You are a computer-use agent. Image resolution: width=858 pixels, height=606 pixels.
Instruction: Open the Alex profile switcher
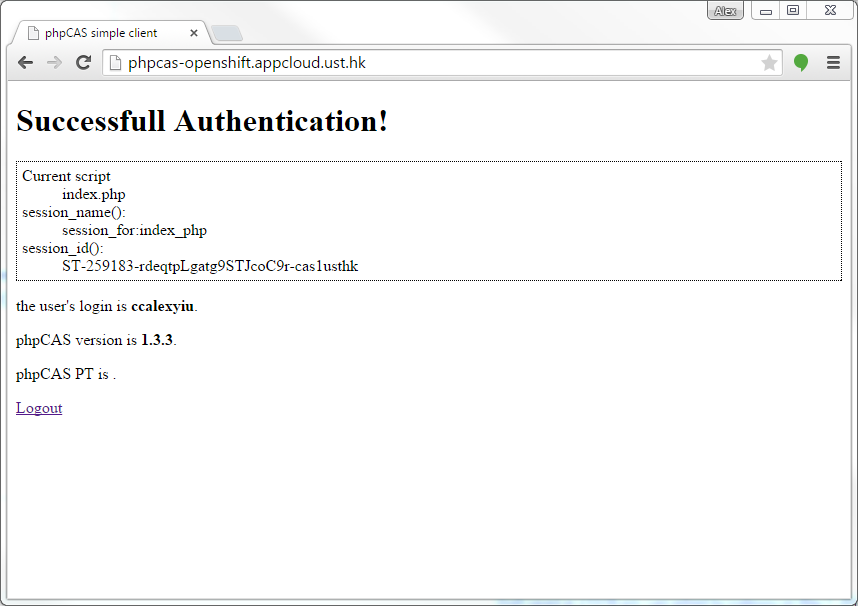tap(724, 11)
